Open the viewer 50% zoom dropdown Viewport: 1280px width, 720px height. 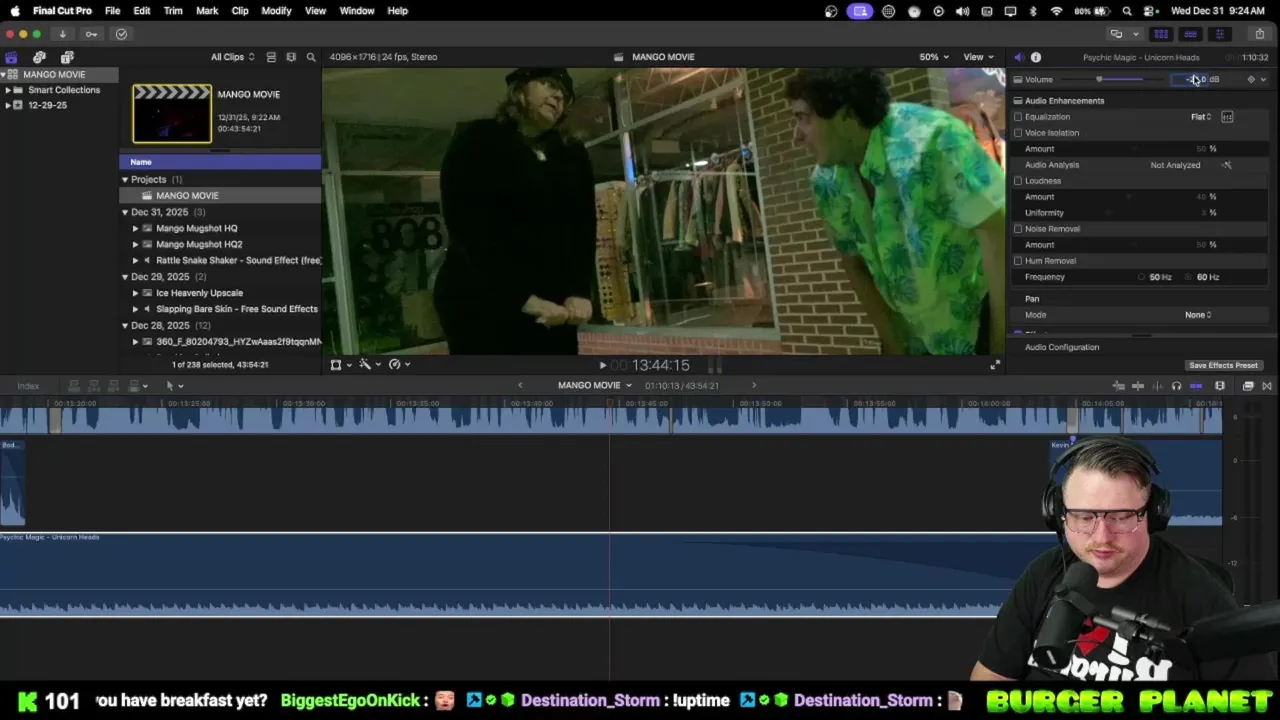pos(934,57)
